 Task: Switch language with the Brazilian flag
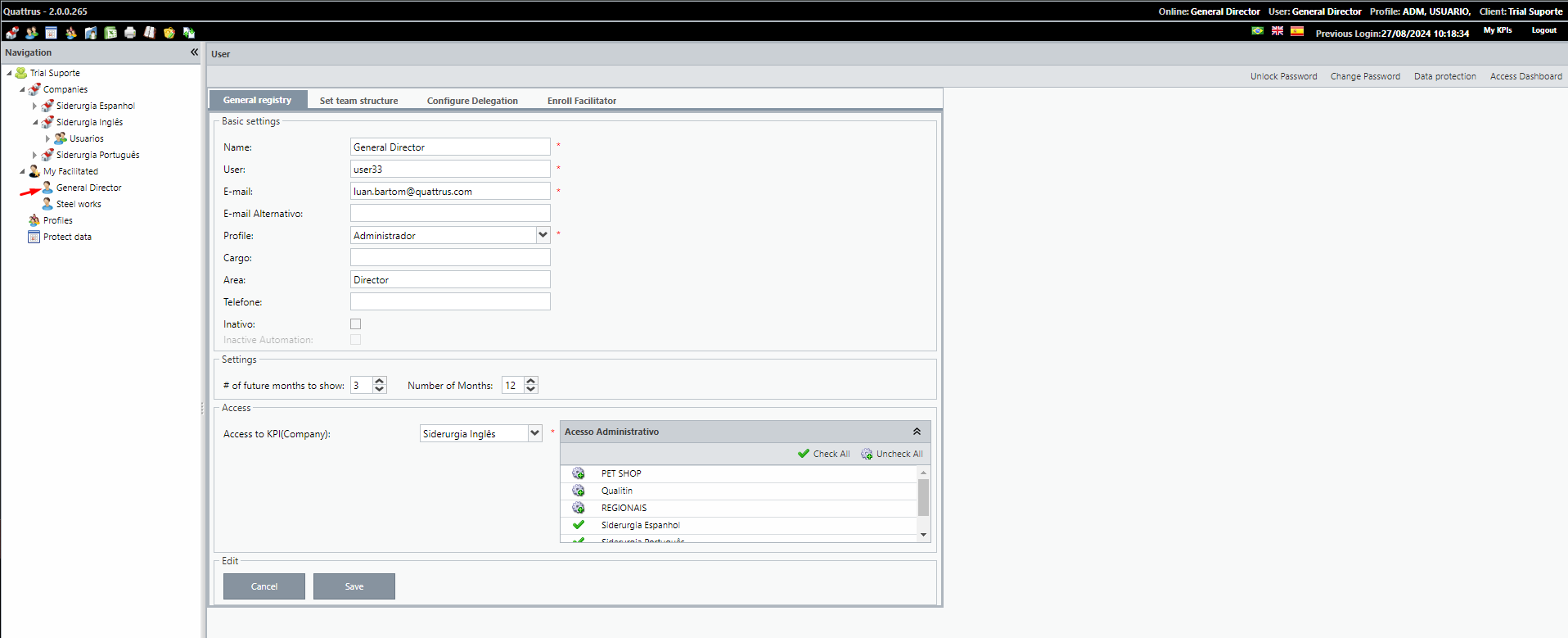point(1258,31)
